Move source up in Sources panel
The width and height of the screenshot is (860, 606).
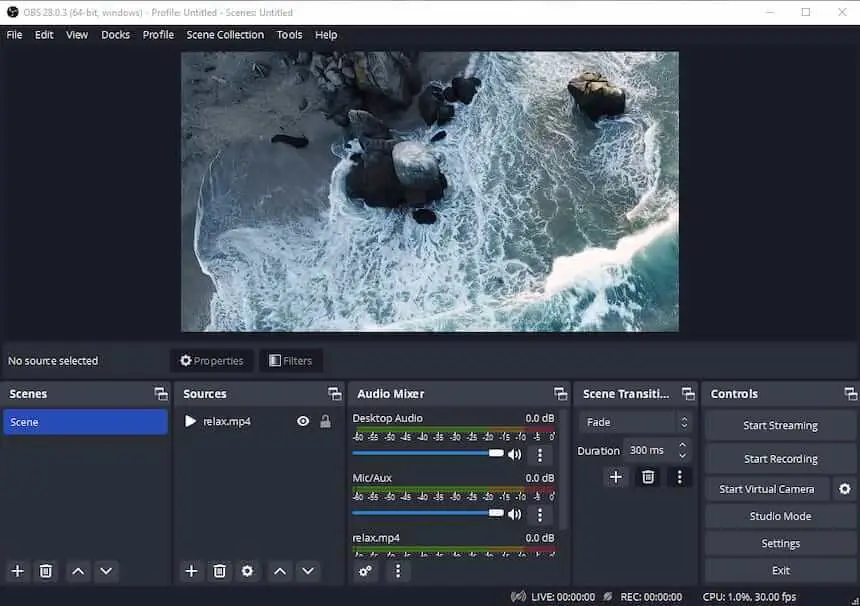pyautogui.click(x=280, y=571)
